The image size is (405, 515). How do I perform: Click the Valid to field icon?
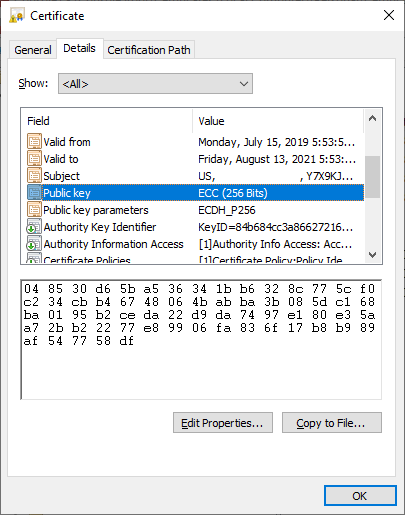click(34, 158)
